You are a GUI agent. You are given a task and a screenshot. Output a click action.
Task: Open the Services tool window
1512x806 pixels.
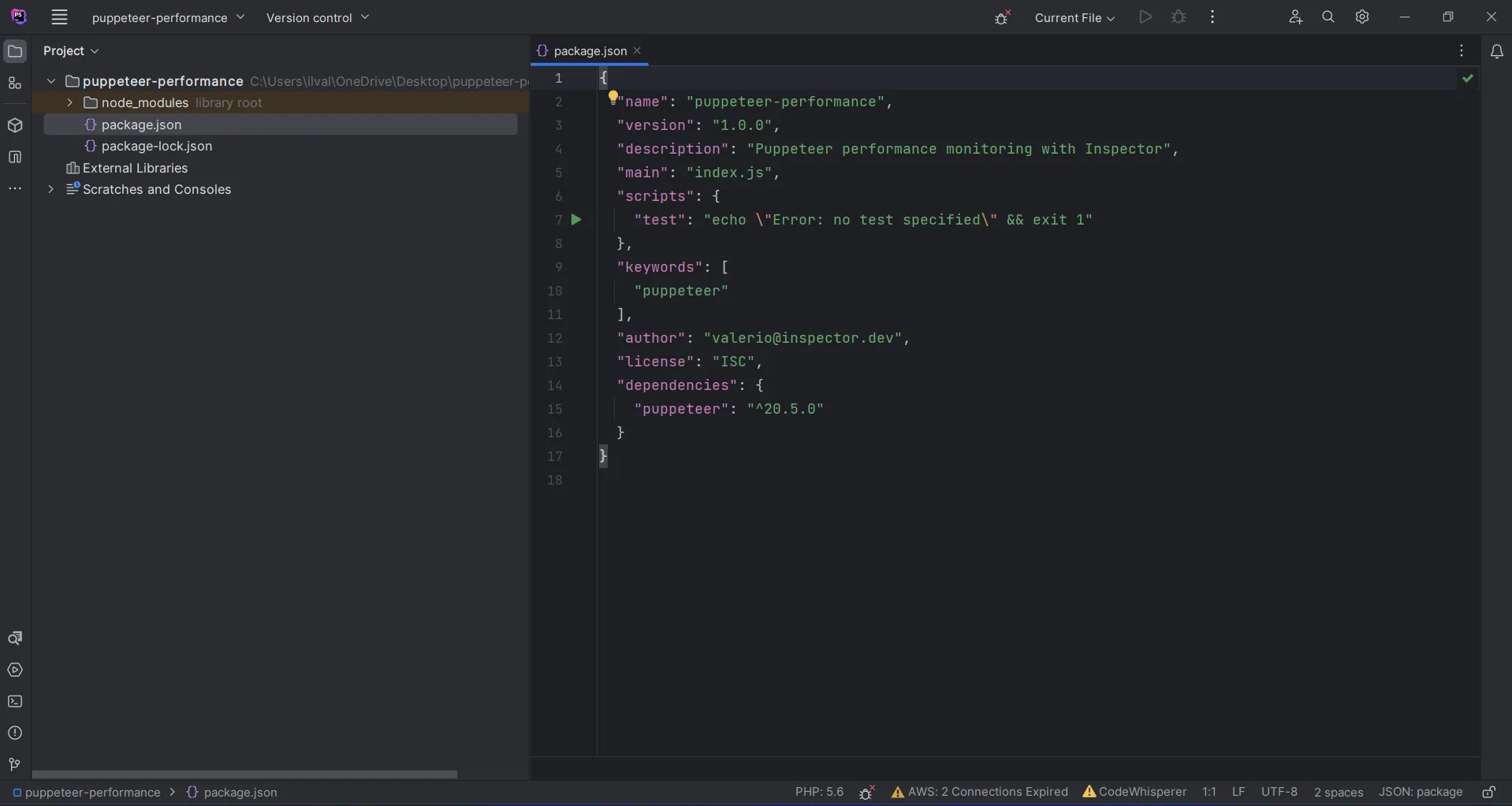[15, 670]
